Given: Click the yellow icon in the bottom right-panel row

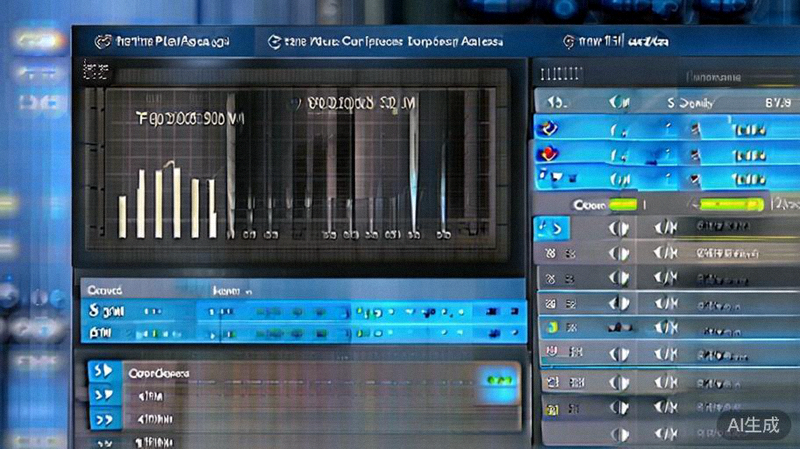Looking at the screenshot, I should [550, 408].
